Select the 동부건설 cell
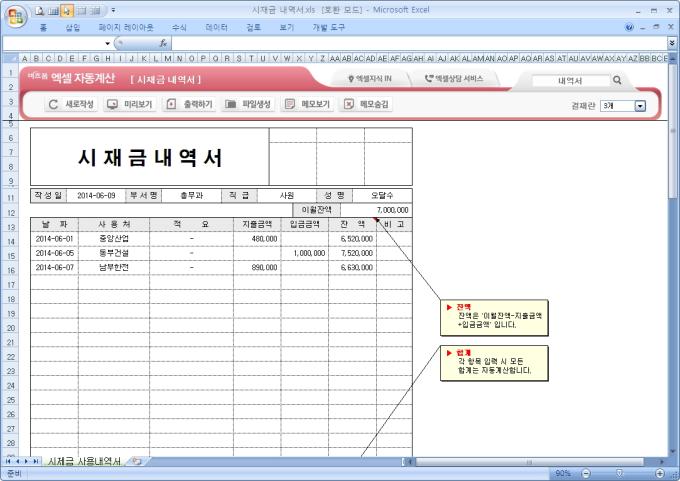 pos(114,253)
